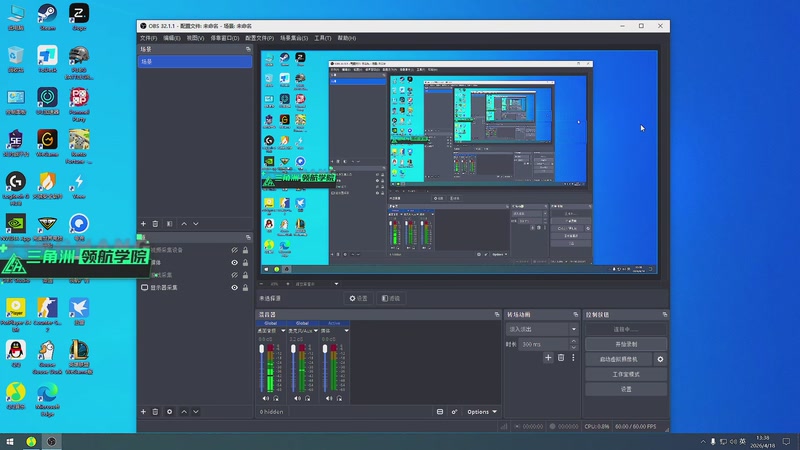Toggle lock on 显示器采集 source

(x=245, y=287)
